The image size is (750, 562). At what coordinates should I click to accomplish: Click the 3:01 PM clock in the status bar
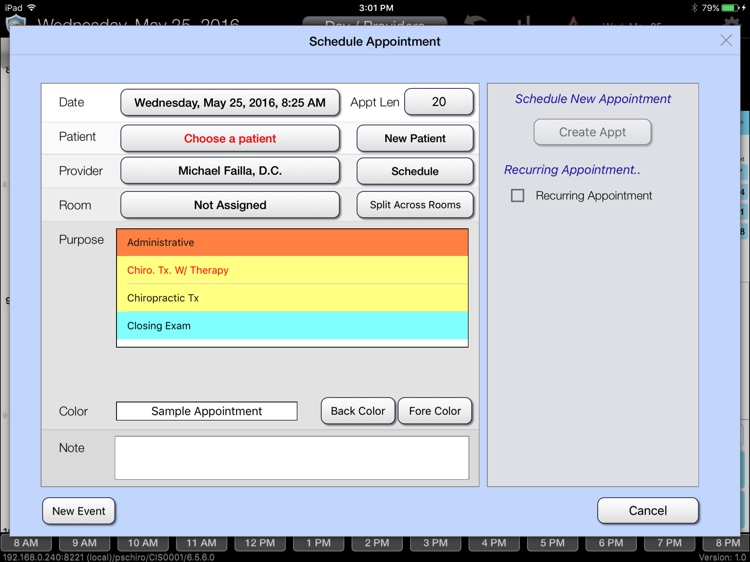point(376,8)
